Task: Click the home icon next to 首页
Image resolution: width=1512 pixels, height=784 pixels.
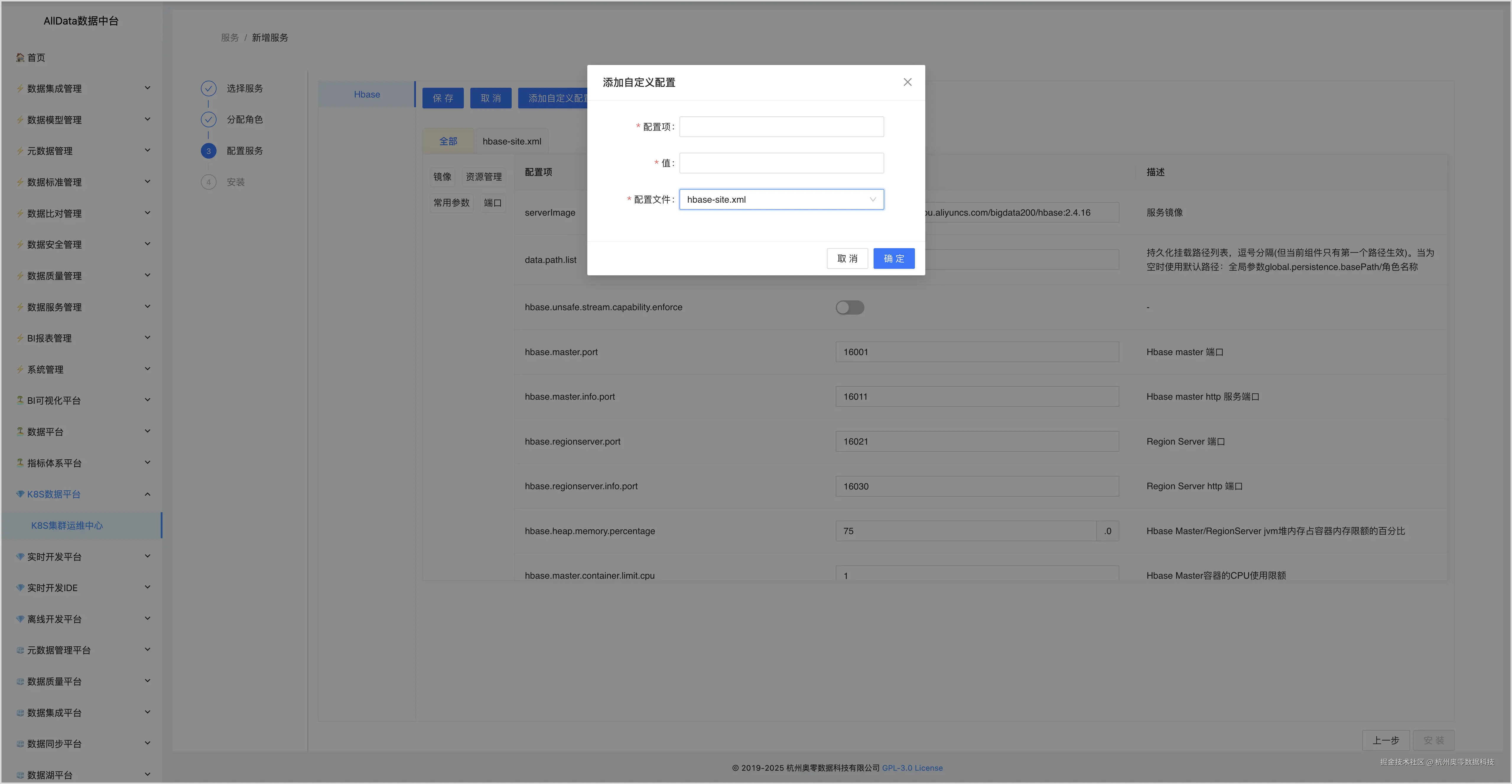Action: tap(20, 58)
